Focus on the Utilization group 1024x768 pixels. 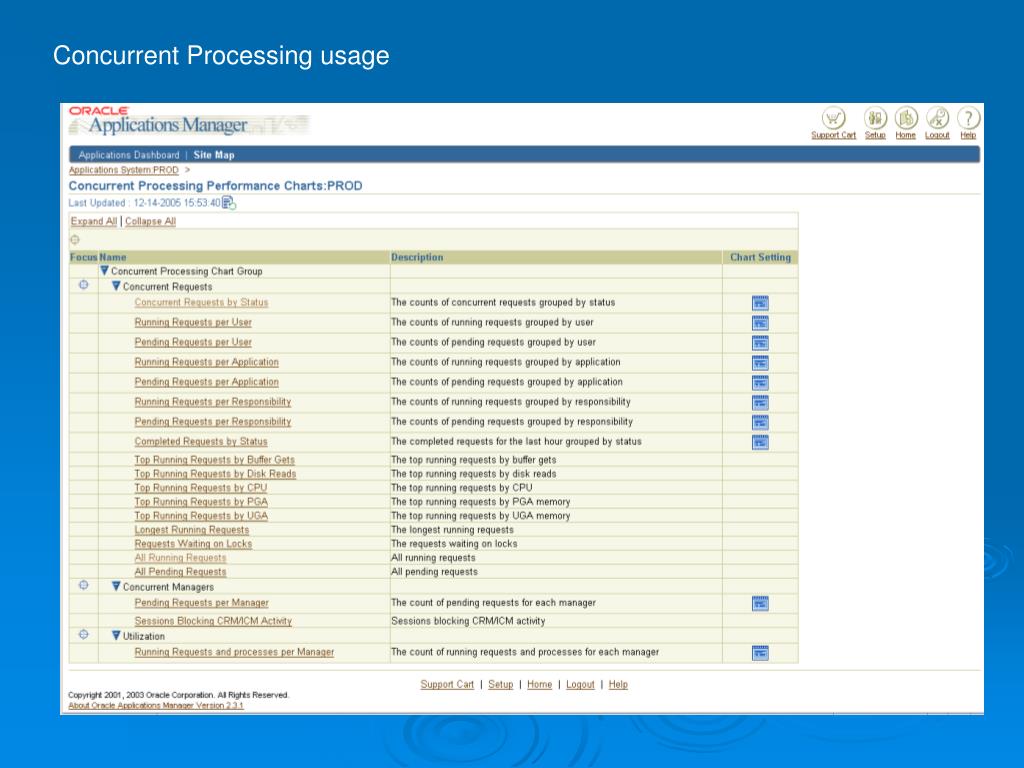click(84, 634)
